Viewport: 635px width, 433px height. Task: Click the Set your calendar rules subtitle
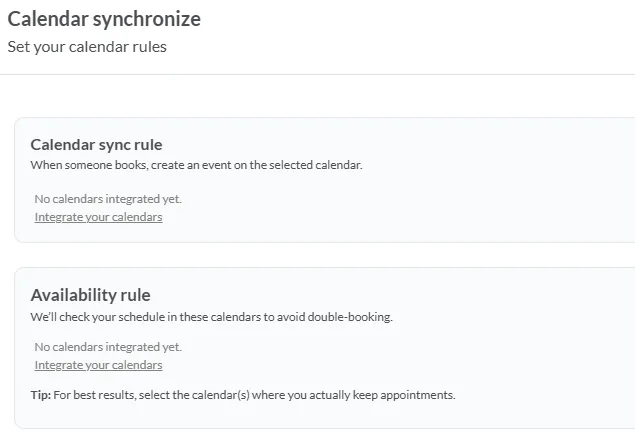(x=87, y=47)
